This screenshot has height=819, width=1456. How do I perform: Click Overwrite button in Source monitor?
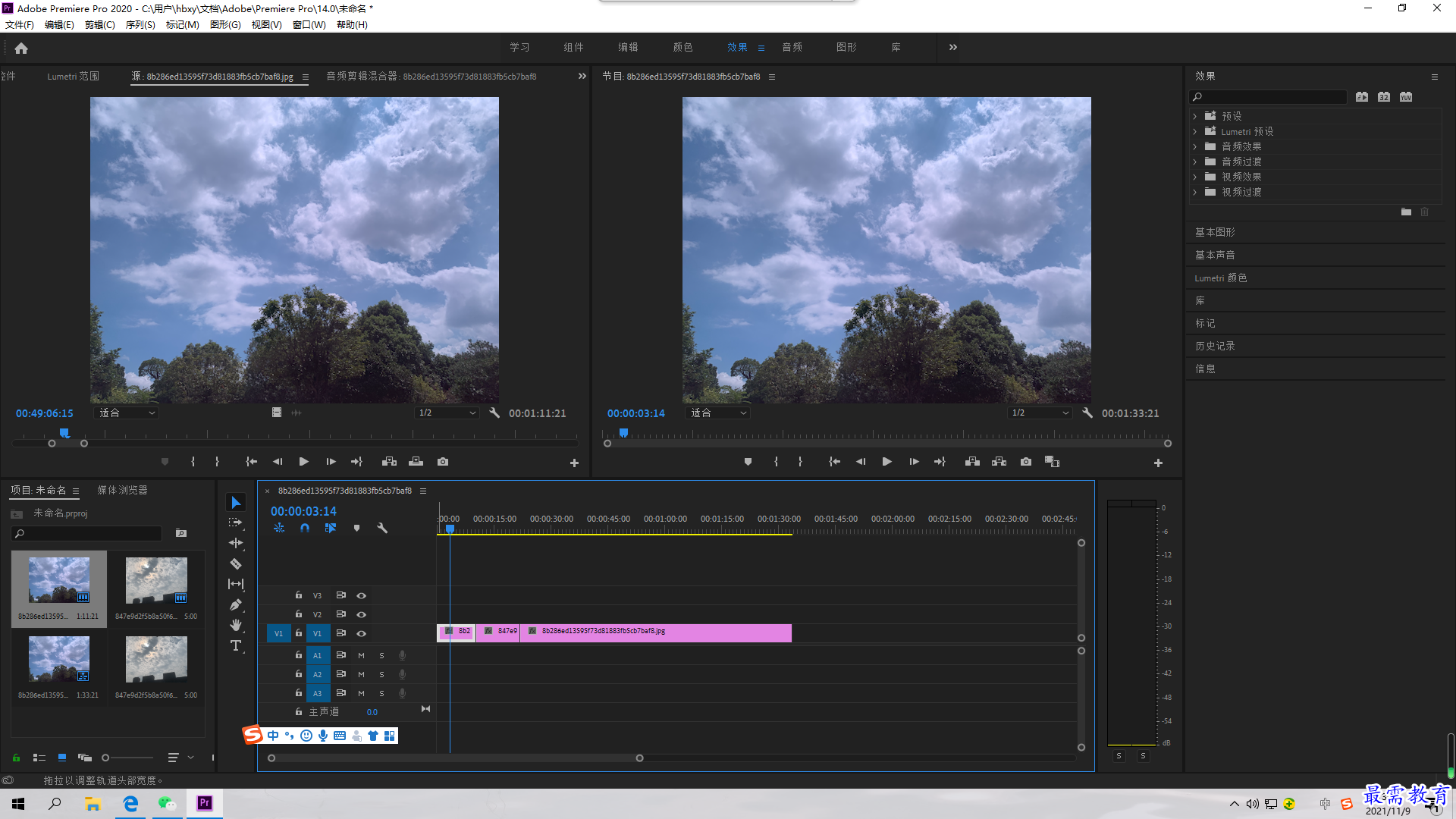click(x=416, y=461)
